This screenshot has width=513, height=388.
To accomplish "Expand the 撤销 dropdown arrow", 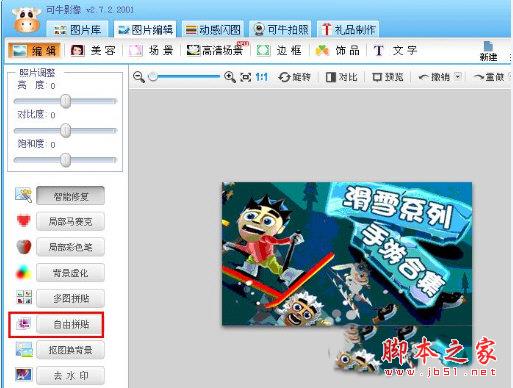I will tap(458, 77).
